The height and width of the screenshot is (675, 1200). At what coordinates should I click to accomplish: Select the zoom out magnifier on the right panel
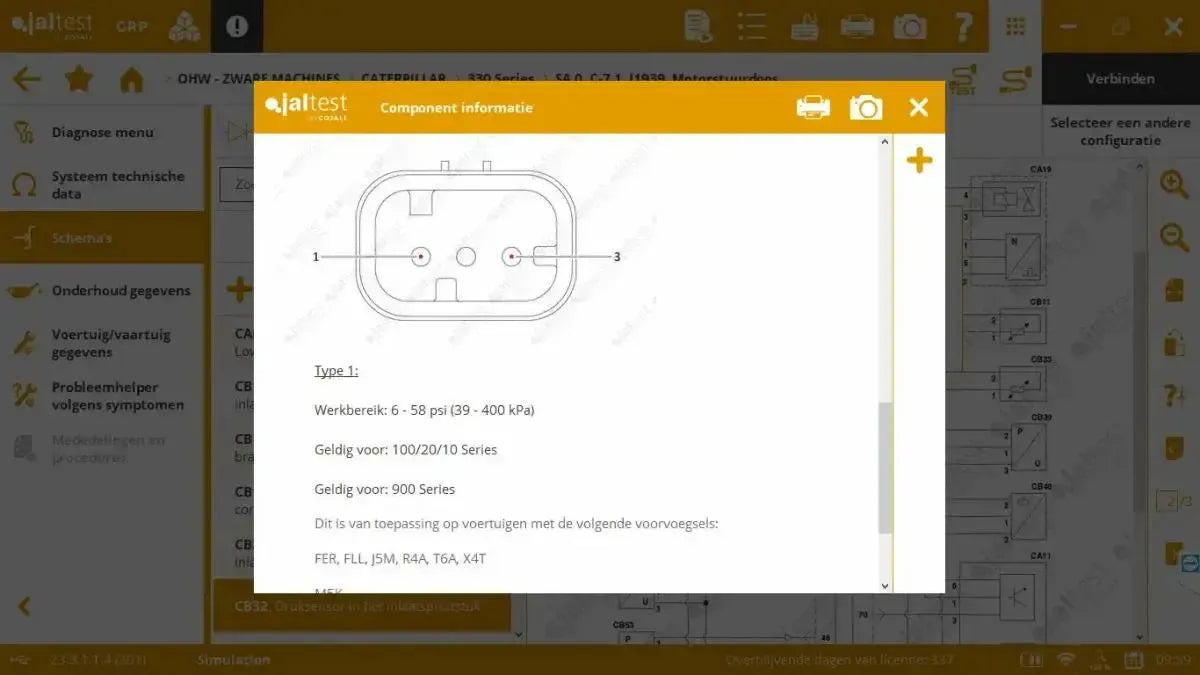[1173, 237]
